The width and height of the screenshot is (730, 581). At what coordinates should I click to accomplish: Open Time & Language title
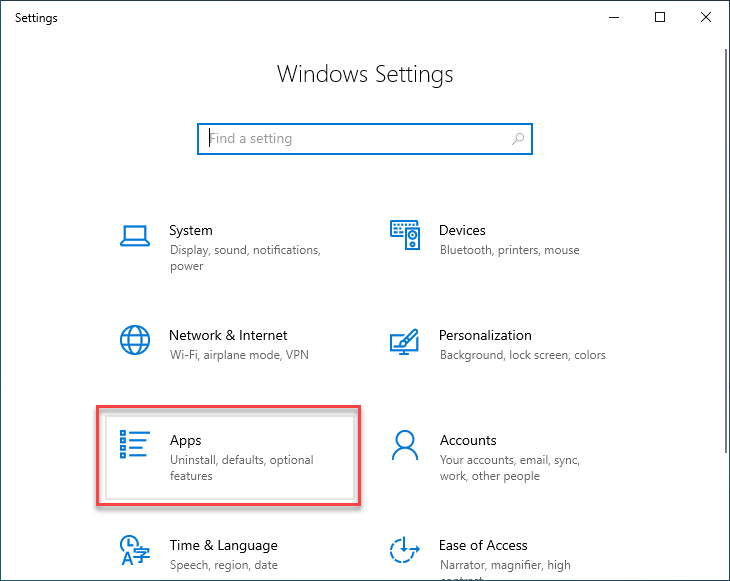[x=223, y=545]
